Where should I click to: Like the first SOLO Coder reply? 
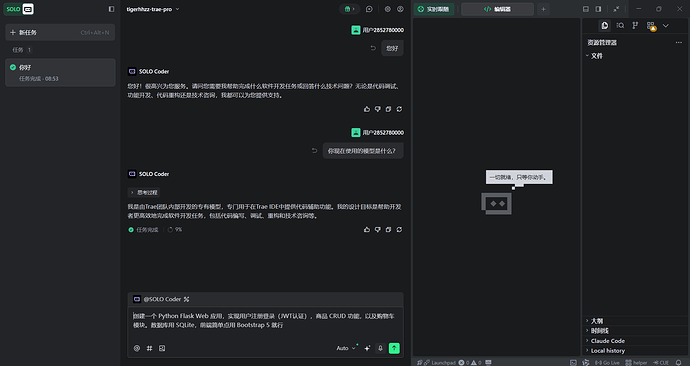coord(367,109)
